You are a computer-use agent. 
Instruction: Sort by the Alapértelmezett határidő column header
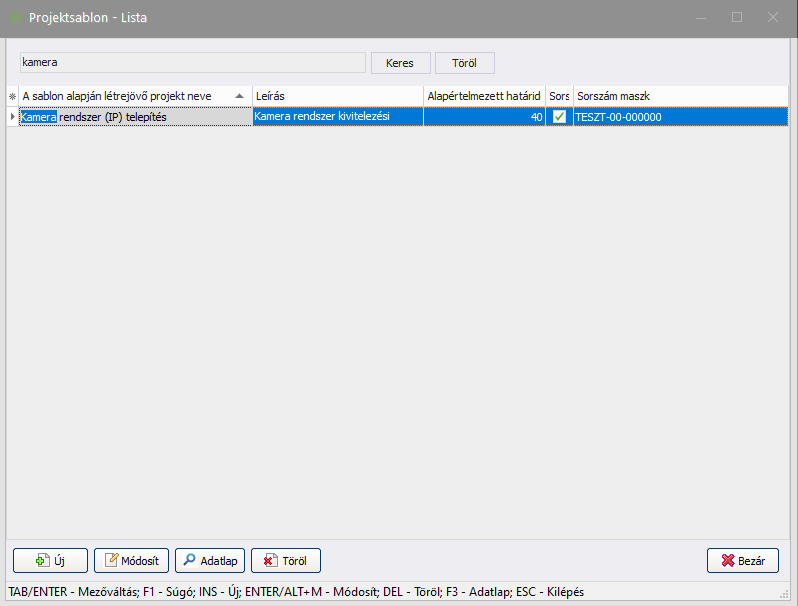(484, 96)
